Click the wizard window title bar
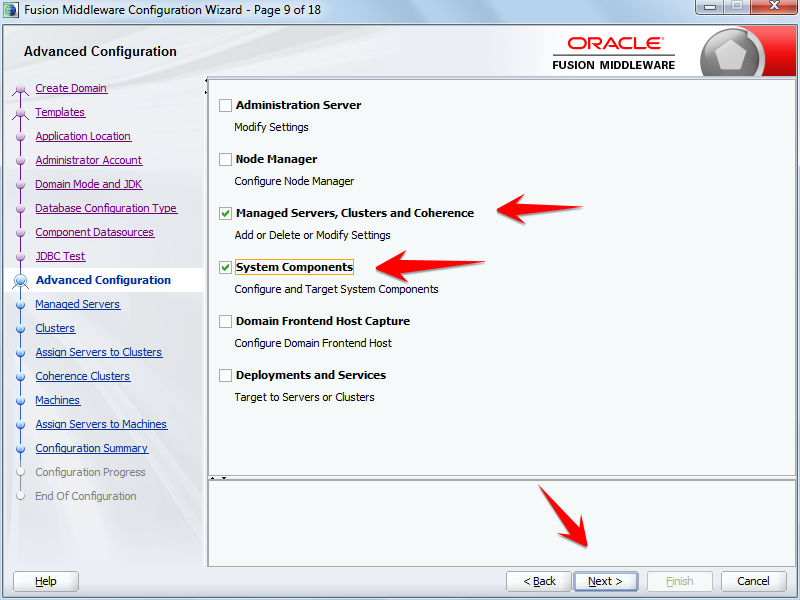Image resolution: width=800 pixels, height=600 pixels. 300,10
